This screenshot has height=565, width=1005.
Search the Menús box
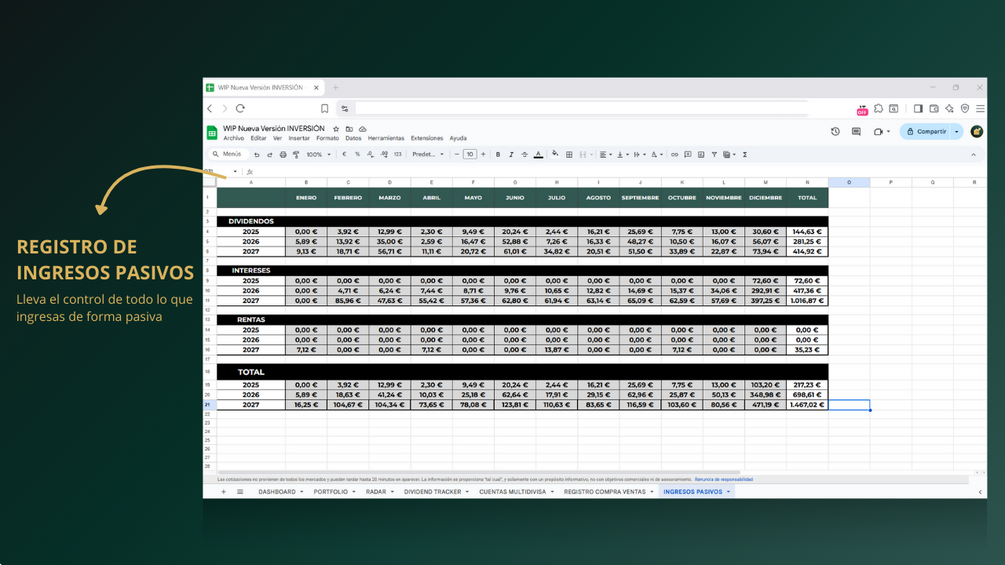228,154
